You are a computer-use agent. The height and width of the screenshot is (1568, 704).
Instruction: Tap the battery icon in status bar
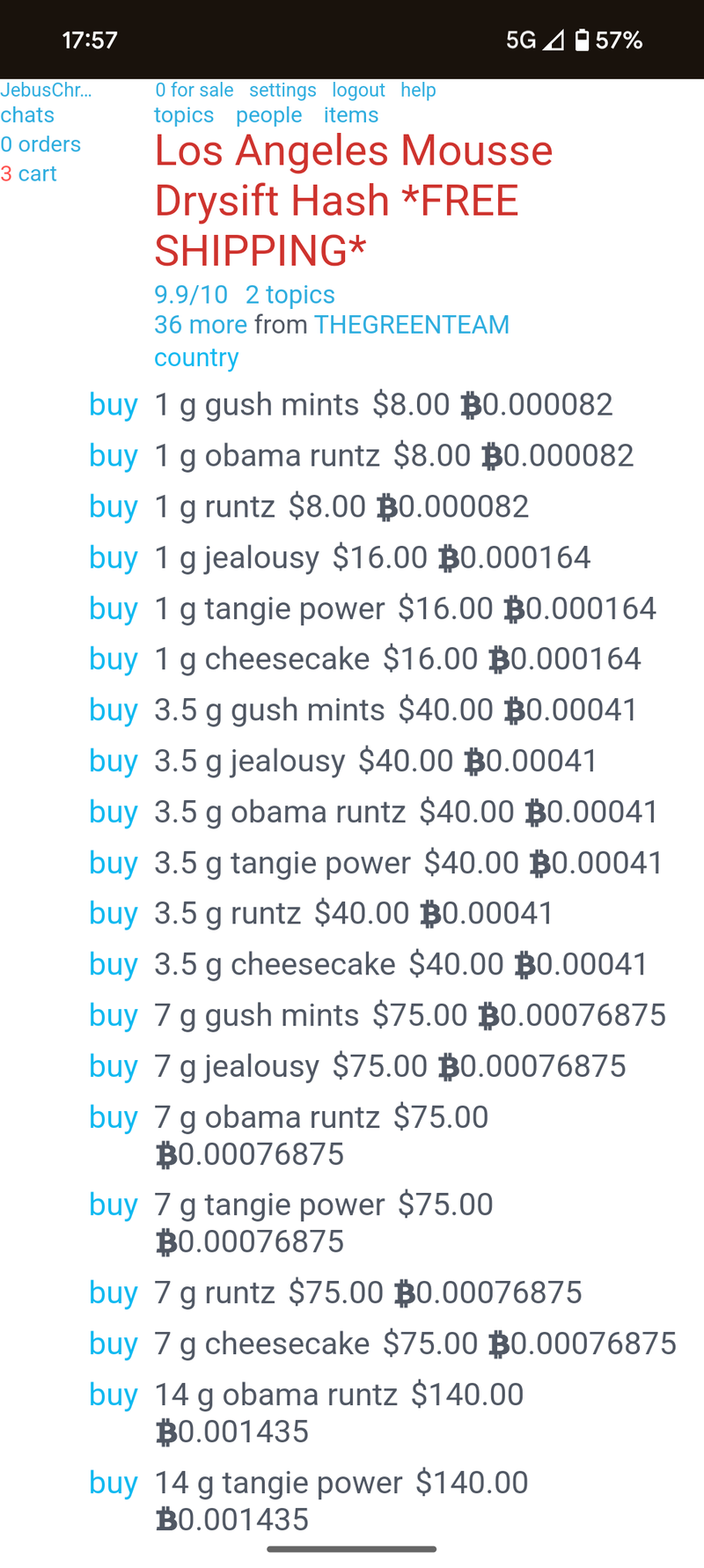582,40
